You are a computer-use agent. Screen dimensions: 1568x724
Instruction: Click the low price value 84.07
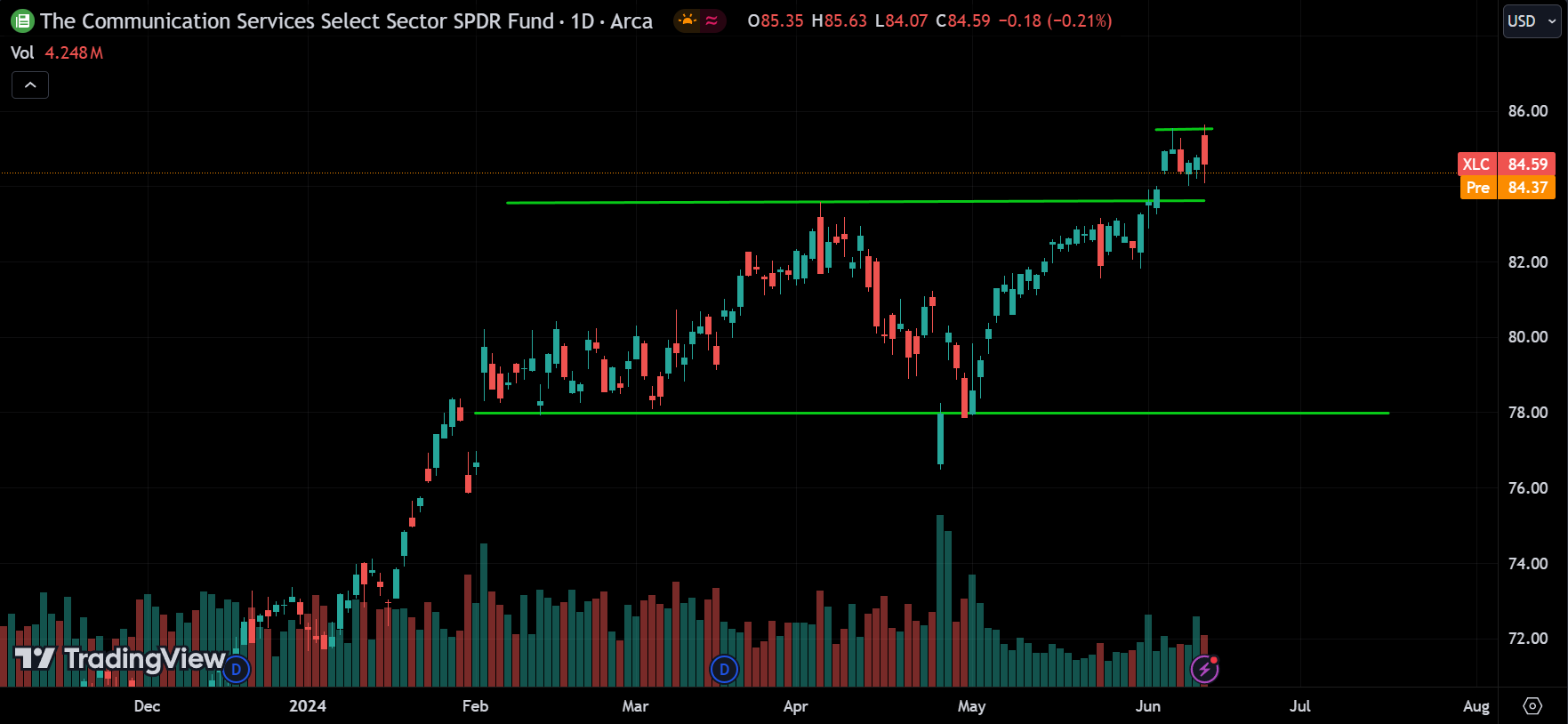pyautogui.click(x=907, y=20)
